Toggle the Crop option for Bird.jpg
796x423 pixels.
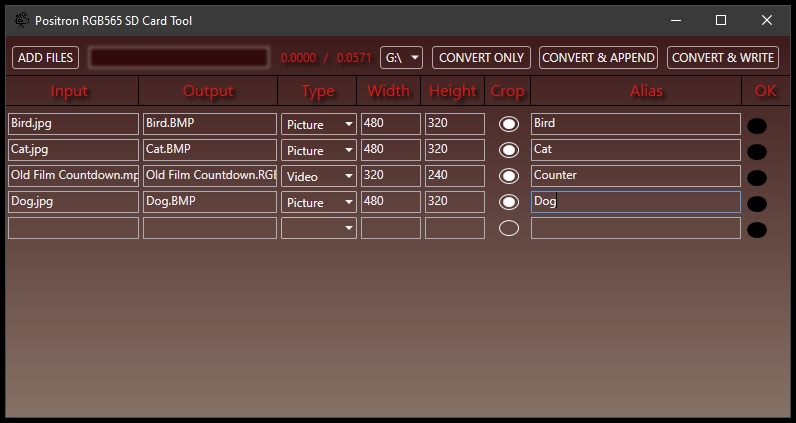[509, 124]
